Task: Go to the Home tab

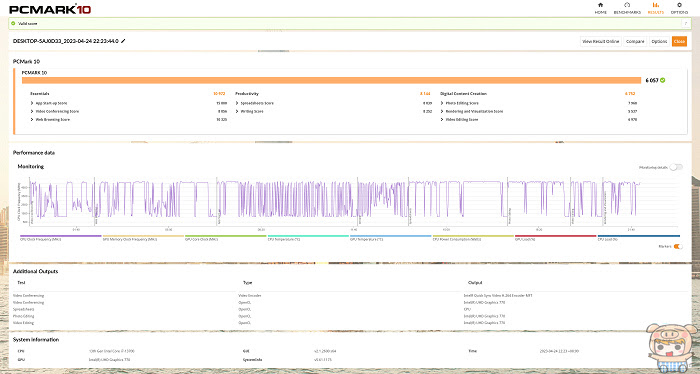Action: coord(600,8)
